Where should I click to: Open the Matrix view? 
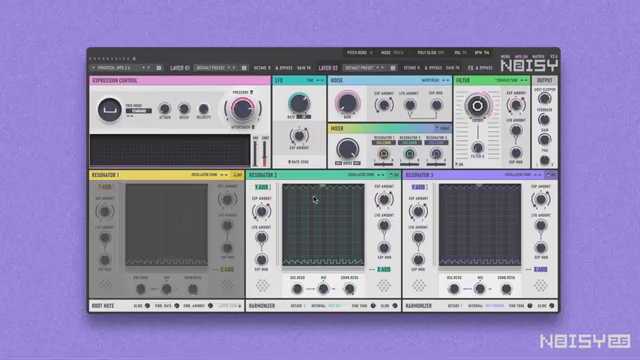point(538,57)
